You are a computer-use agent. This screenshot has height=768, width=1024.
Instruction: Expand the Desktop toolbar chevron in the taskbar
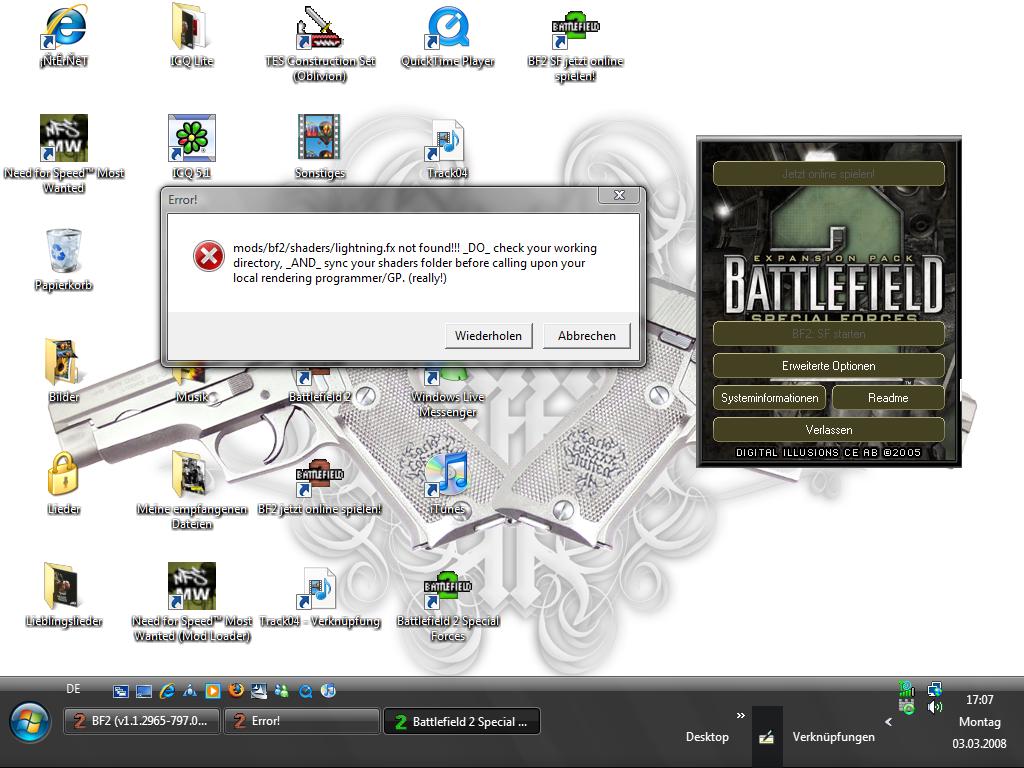click(741, 716)
